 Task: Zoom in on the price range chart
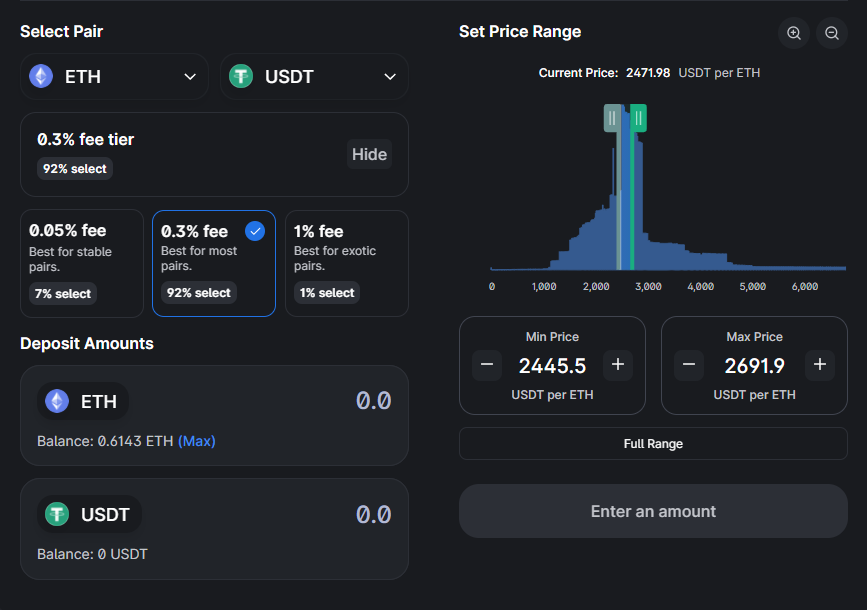tap(794, 33)
